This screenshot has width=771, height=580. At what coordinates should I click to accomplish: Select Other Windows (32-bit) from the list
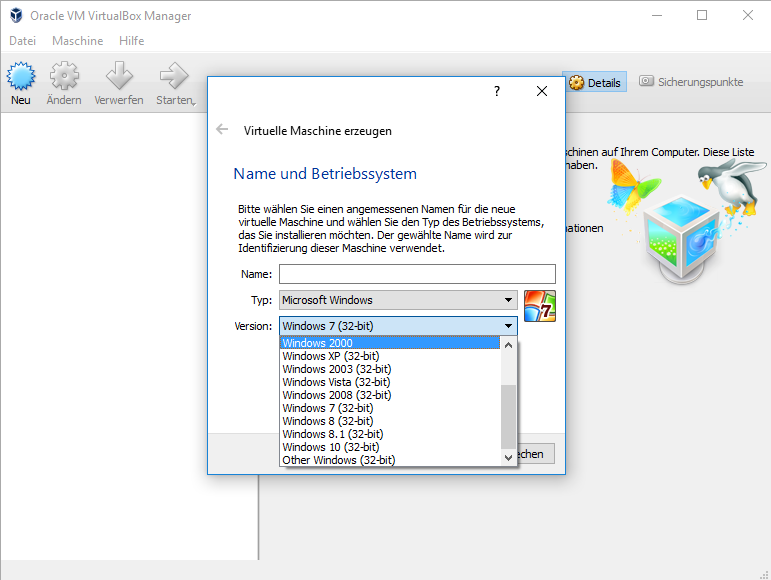coord(390,460)
